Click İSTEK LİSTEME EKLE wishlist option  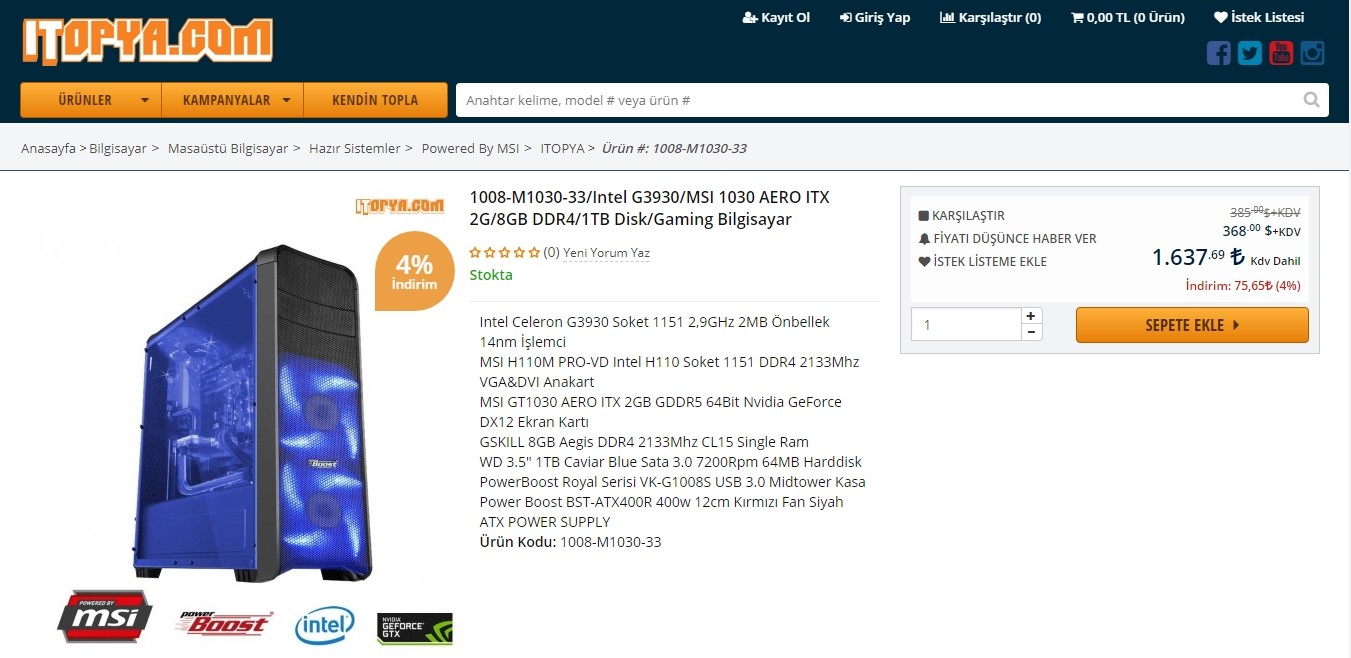coord(982,261)
